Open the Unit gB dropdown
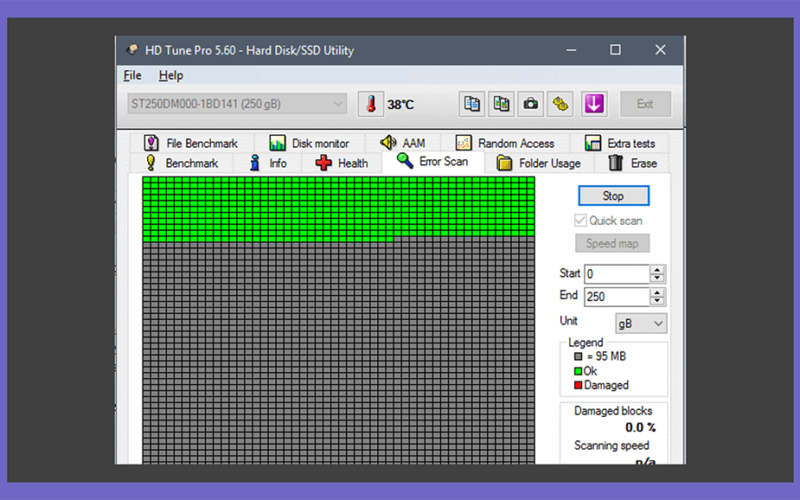The height and width of the screenshot is (500, 800). [x=641, y=323]
